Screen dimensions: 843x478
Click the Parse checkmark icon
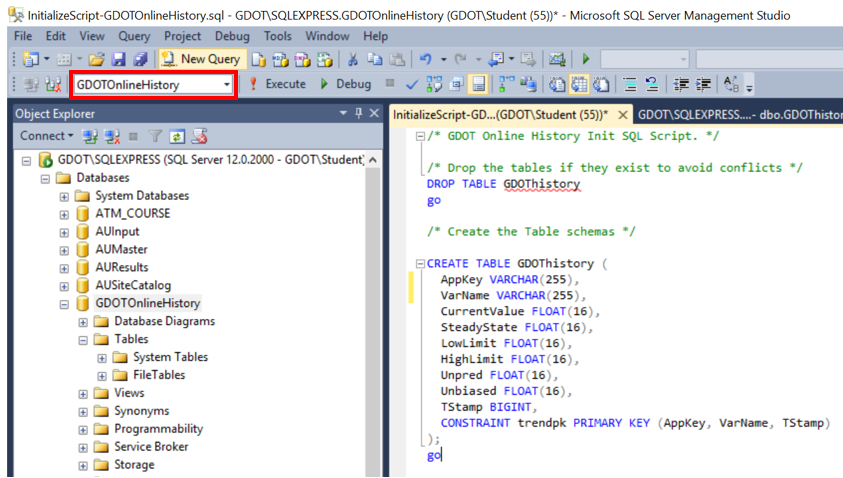pyautogui.click(x=412, y=84)
